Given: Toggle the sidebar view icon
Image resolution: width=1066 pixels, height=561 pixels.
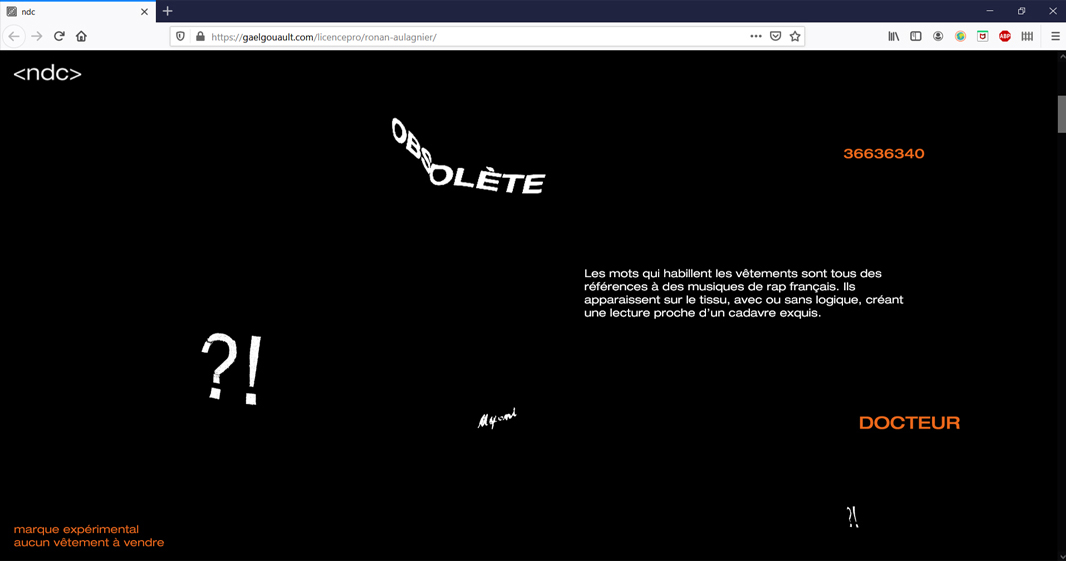Looking at the screenshot, I should [915, 37].
